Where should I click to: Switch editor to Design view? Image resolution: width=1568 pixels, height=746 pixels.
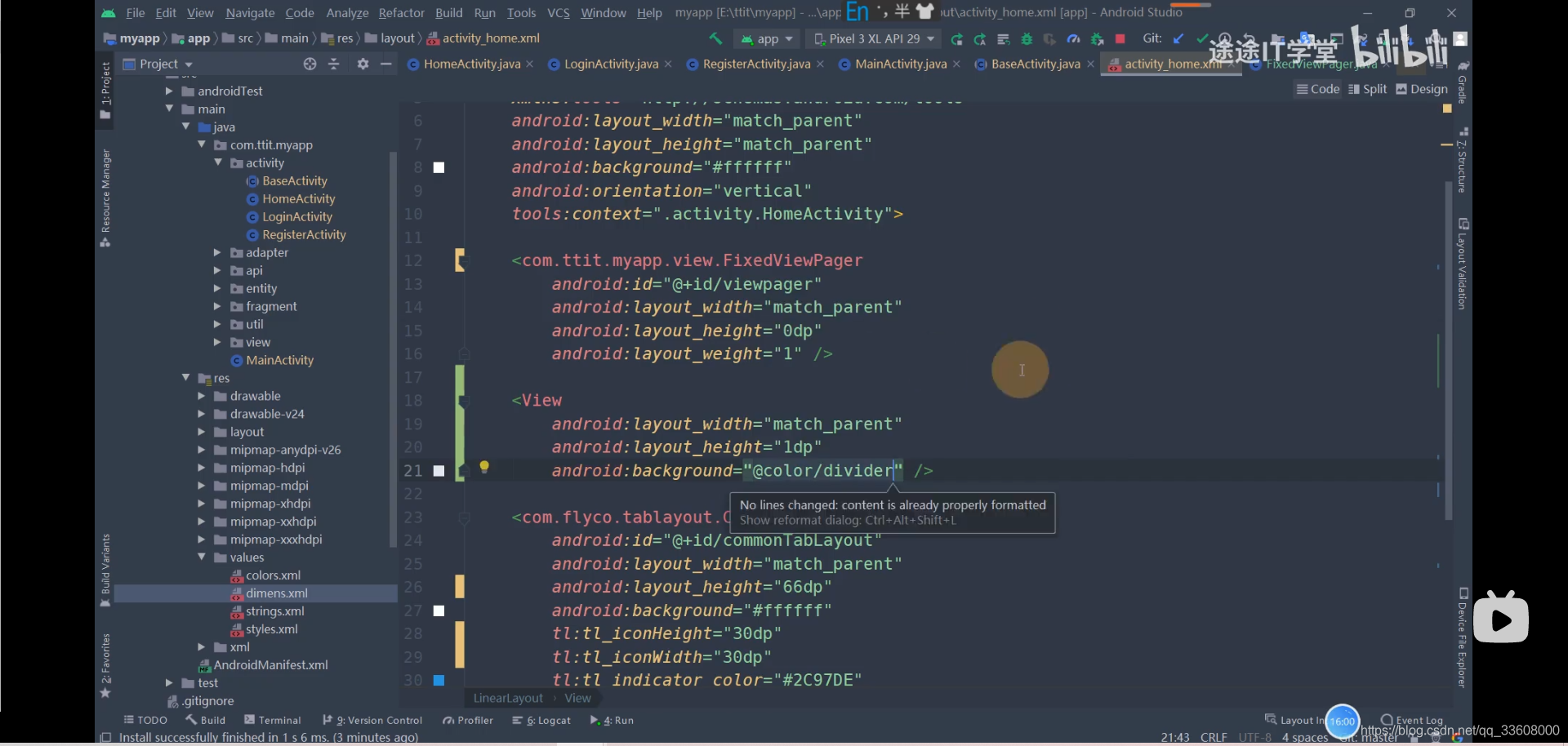pos(1422,89)
